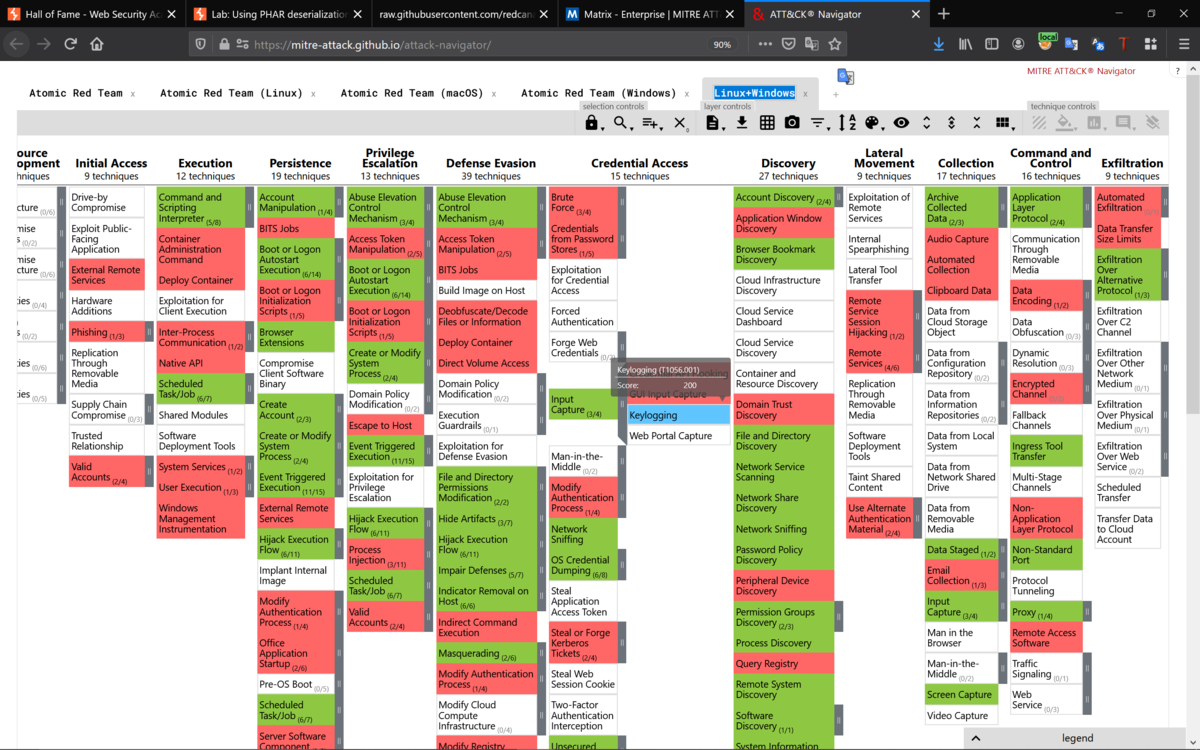The height and width of the screenshot is (750, 1200).
Task: Bookmark this page with the star
Action: [835, 44]
